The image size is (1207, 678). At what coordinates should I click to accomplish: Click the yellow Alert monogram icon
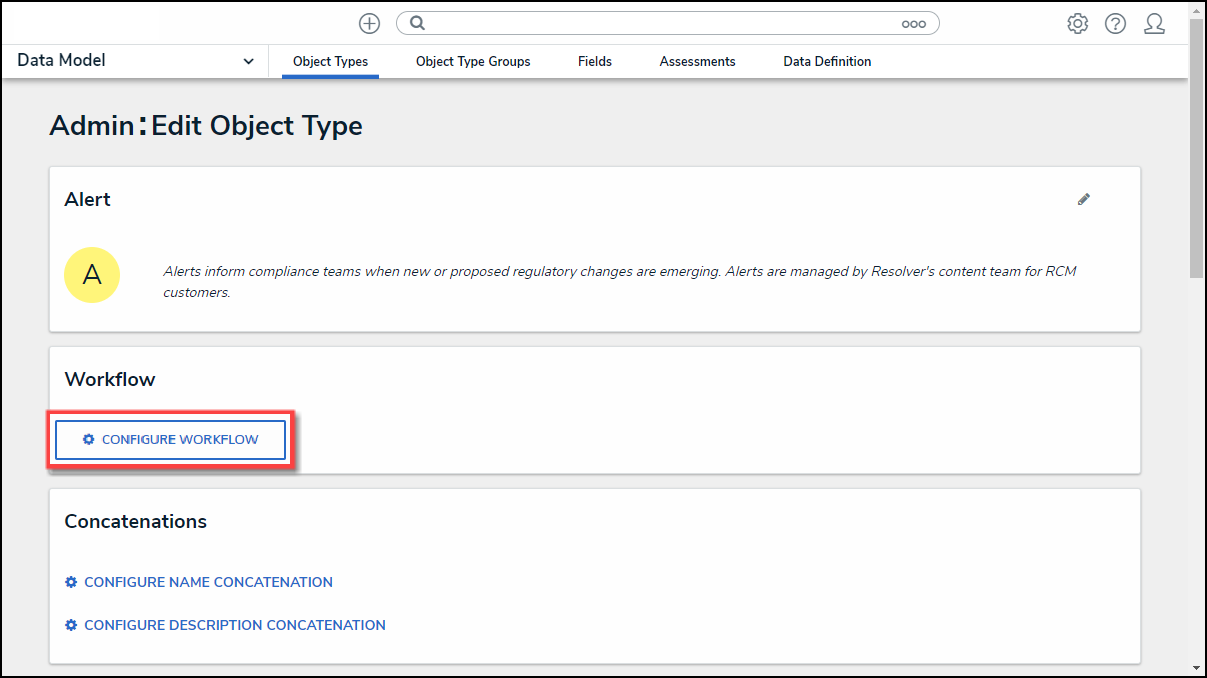point(92,275)
